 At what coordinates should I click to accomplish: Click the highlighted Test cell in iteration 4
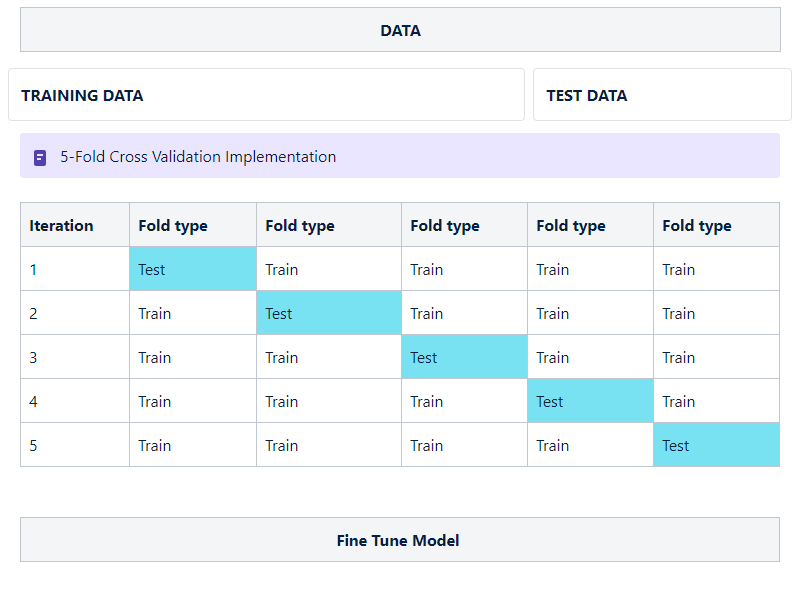590,401
